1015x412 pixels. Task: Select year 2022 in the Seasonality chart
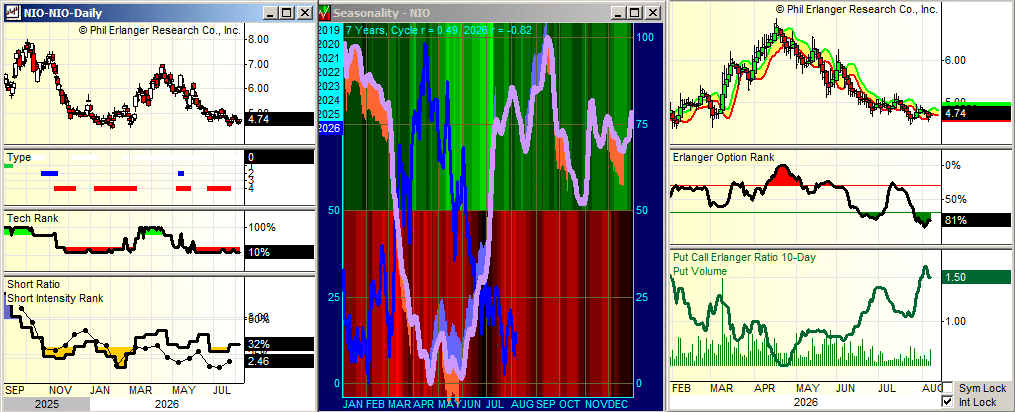(329, 72)
